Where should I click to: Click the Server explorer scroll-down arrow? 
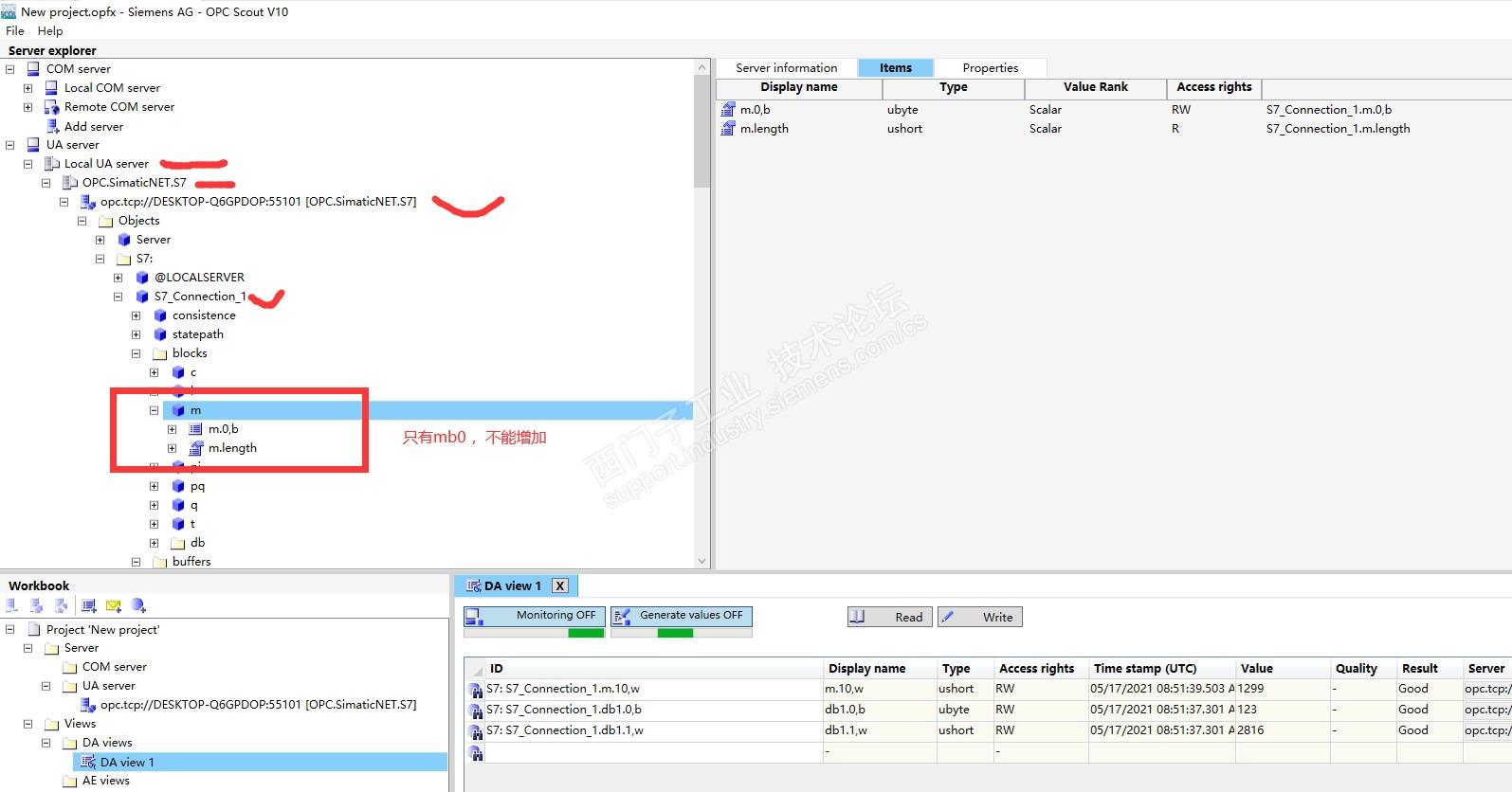[701, 561]
